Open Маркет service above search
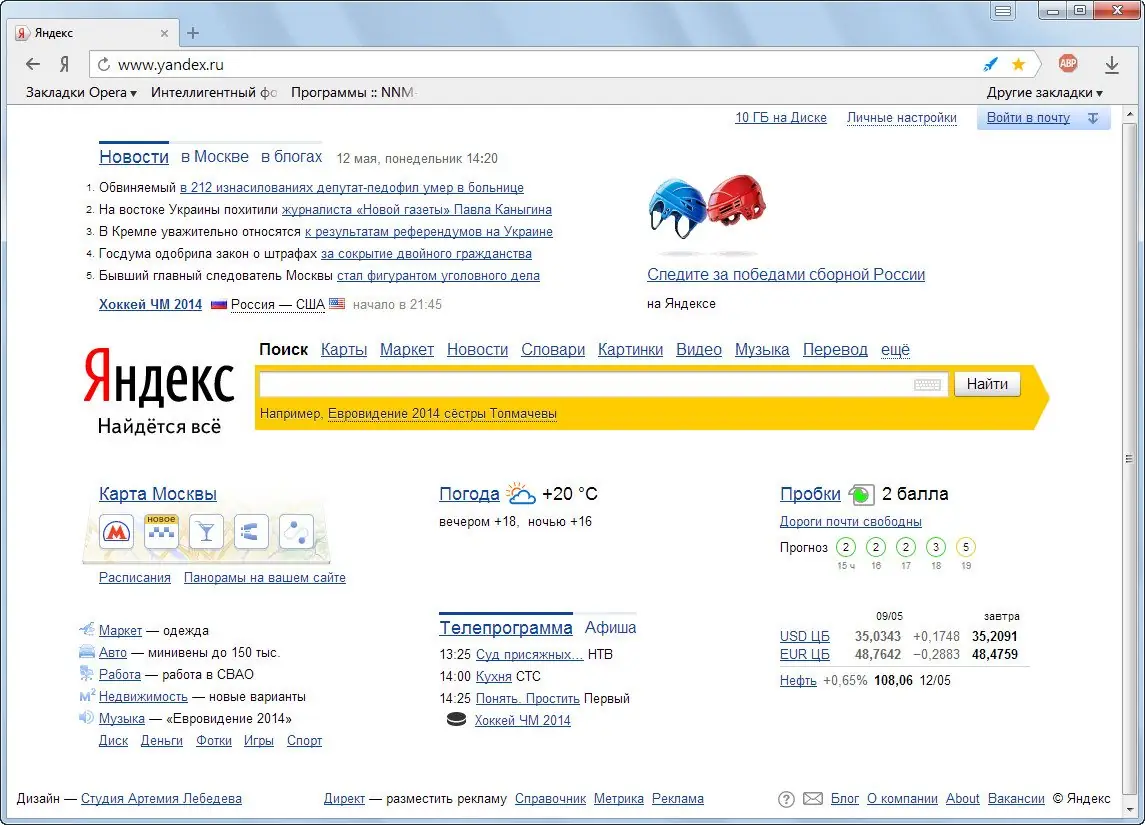 tap(407, 350)
